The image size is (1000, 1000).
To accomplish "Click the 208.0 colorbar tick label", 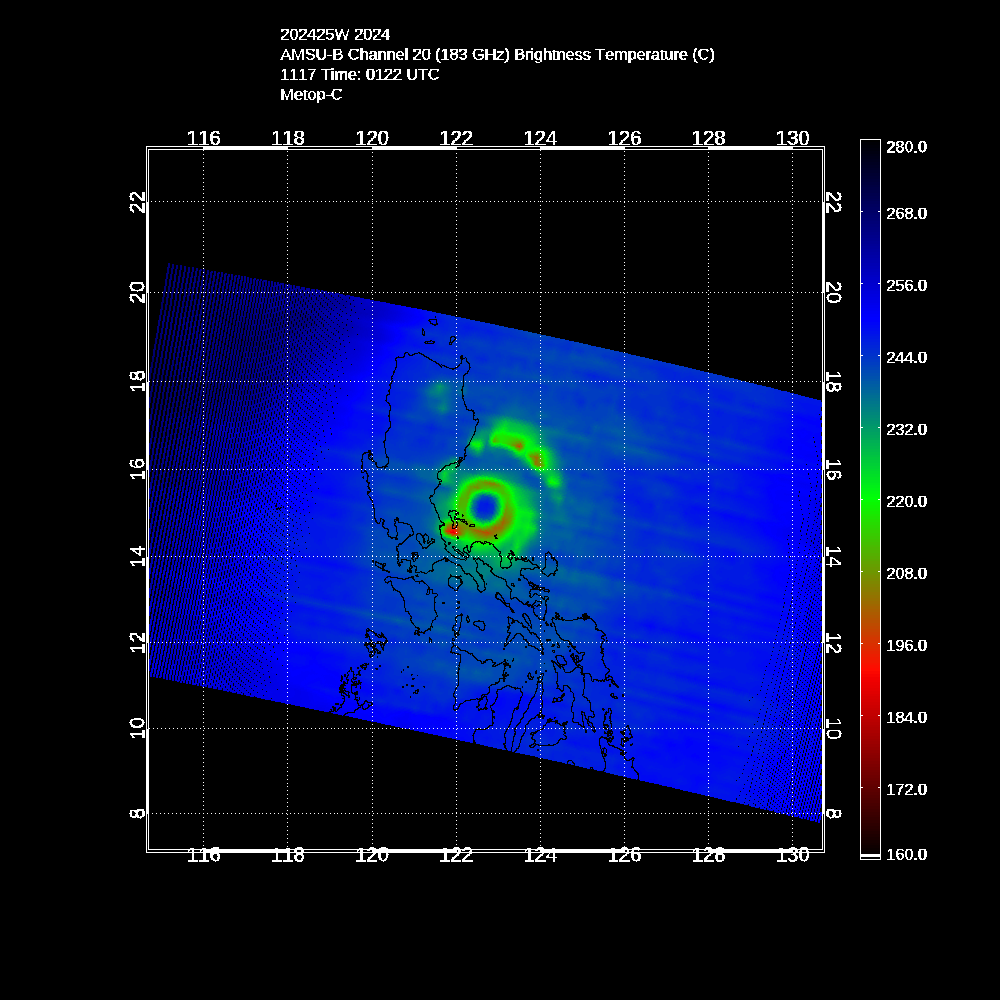I will tap(906, 574).
